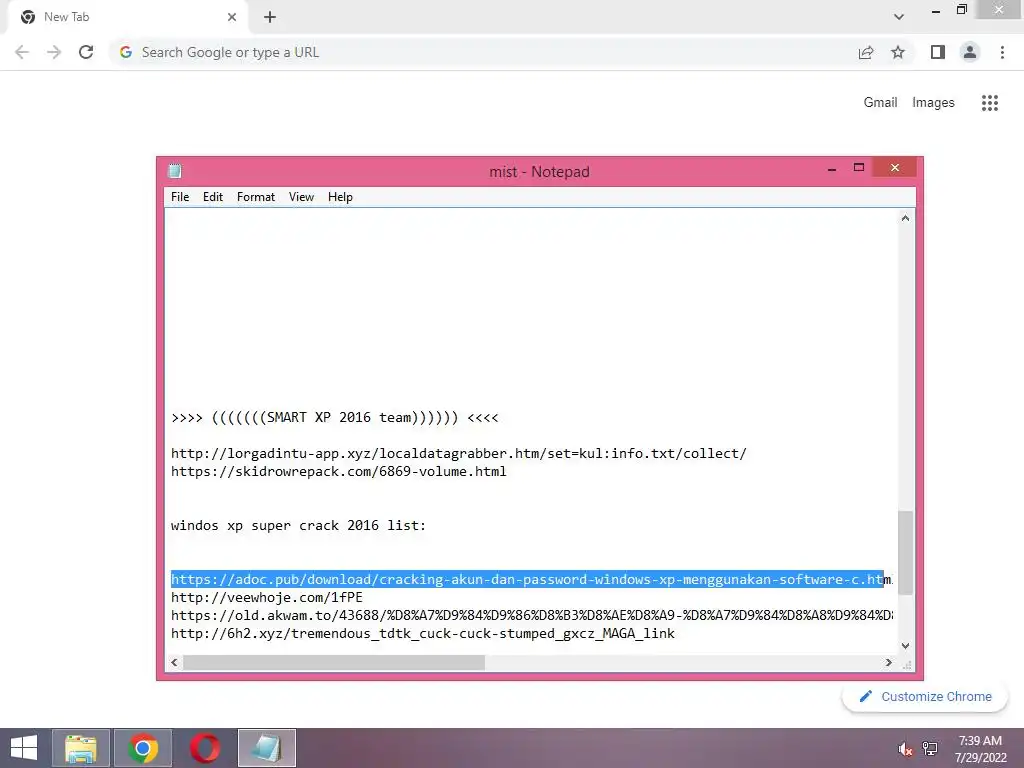Screen dimensions: 1024x768
Task: Click Notepad vertical scrollbar thumb
Action: point(905,552)
